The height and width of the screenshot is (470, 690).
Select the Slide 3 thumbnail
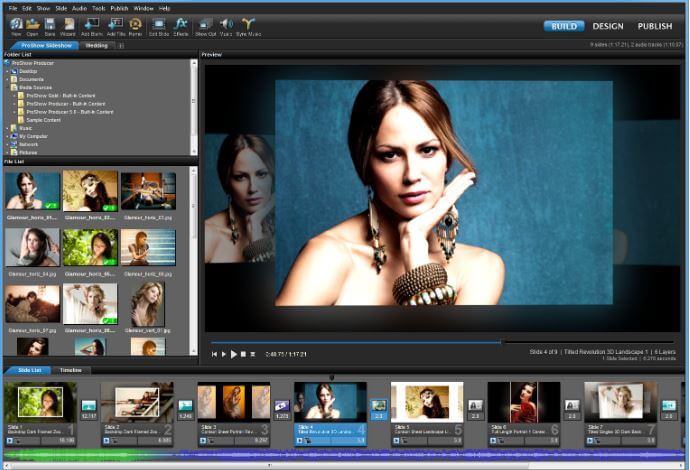point(234,402)
